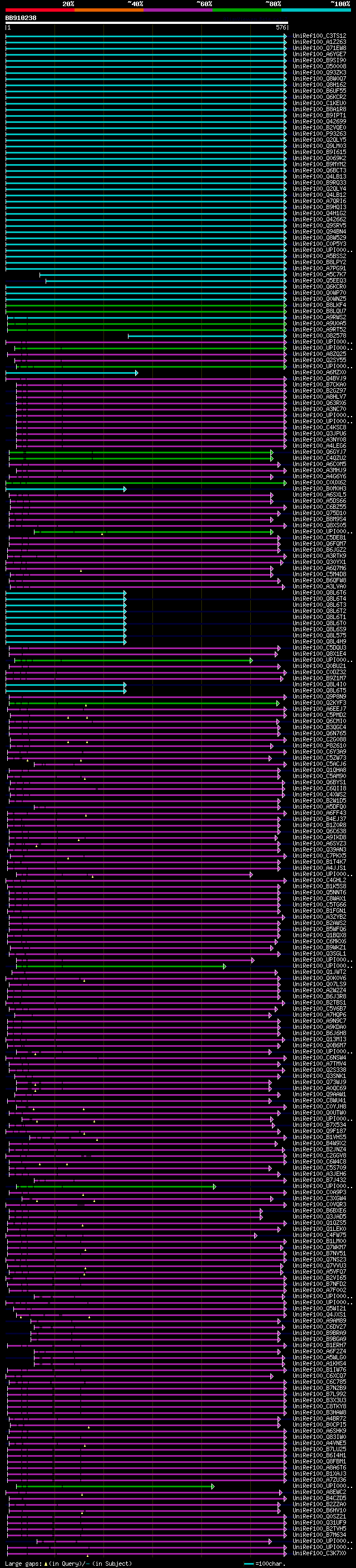Click the orange ~40% legend segment
The height and width of the screenshot is (1568, 356).
[x=109, y=10]
